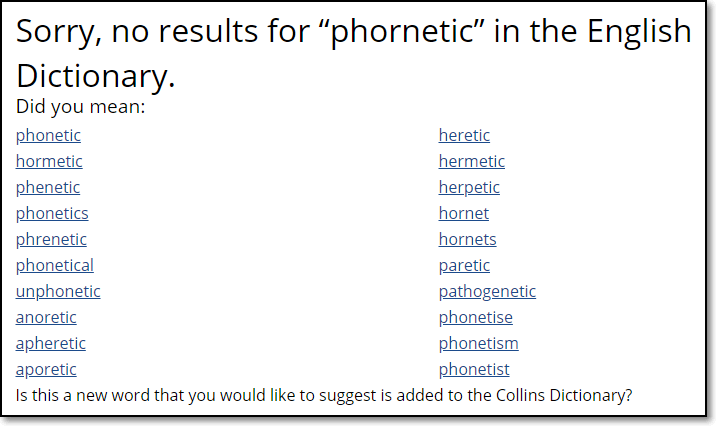
Task: Follow the 'phonetics' suggestion
Action: (x=52, y=213)
